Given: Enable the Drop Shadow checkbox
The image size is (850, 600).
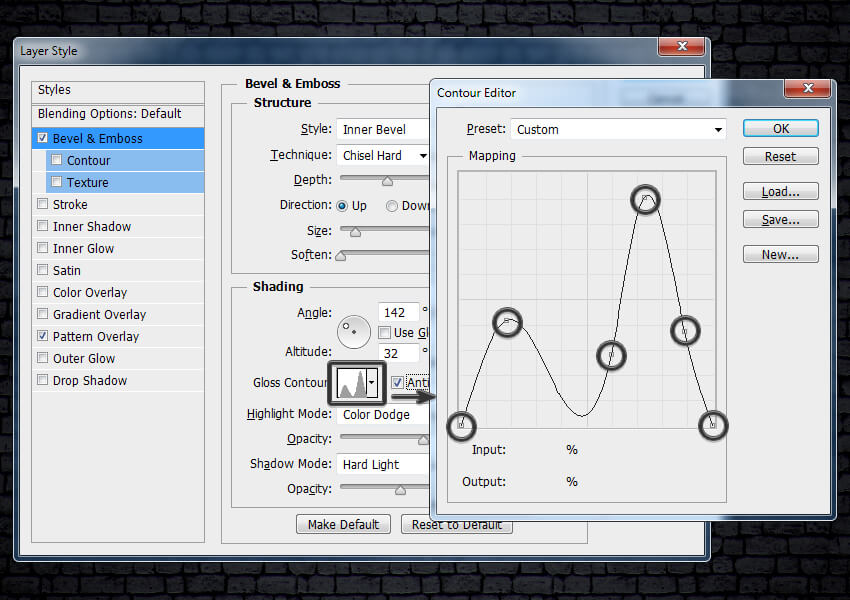Looking at the screenshot, I should (42, 381).
